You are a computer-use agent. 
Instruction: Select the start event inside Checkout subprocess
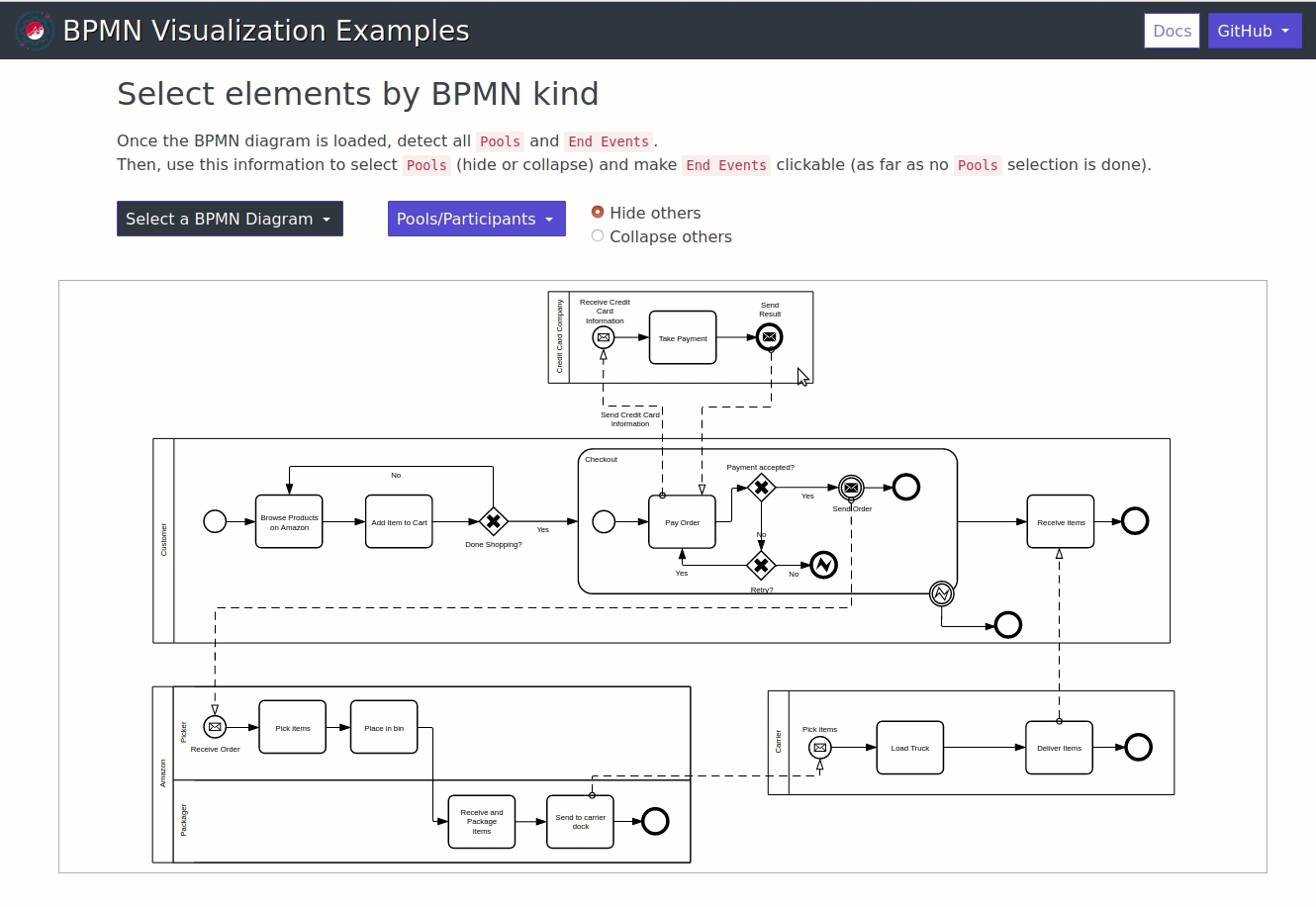tap(604, 521)
